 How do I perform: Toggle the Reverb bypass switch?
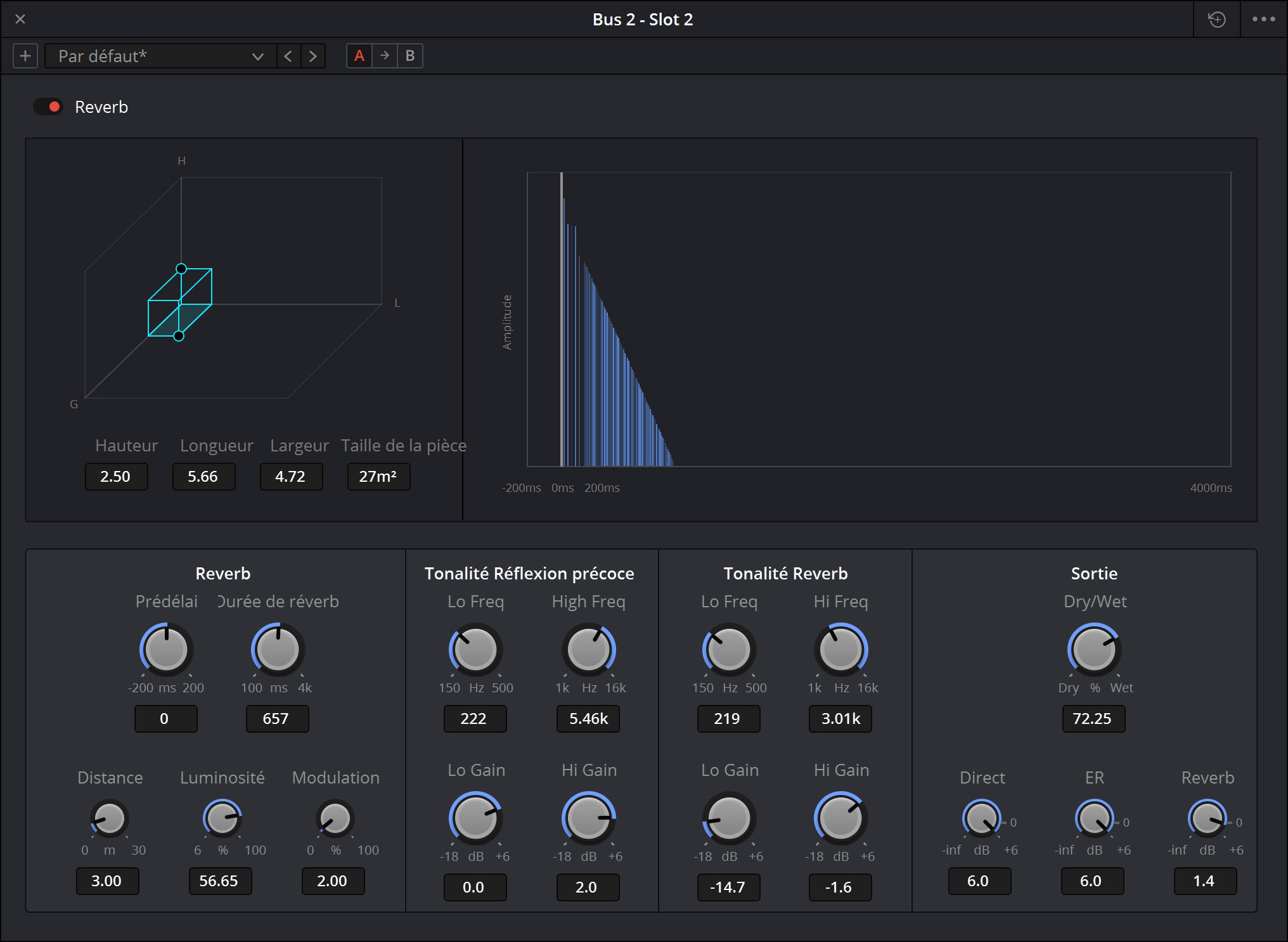pos(48,106)
